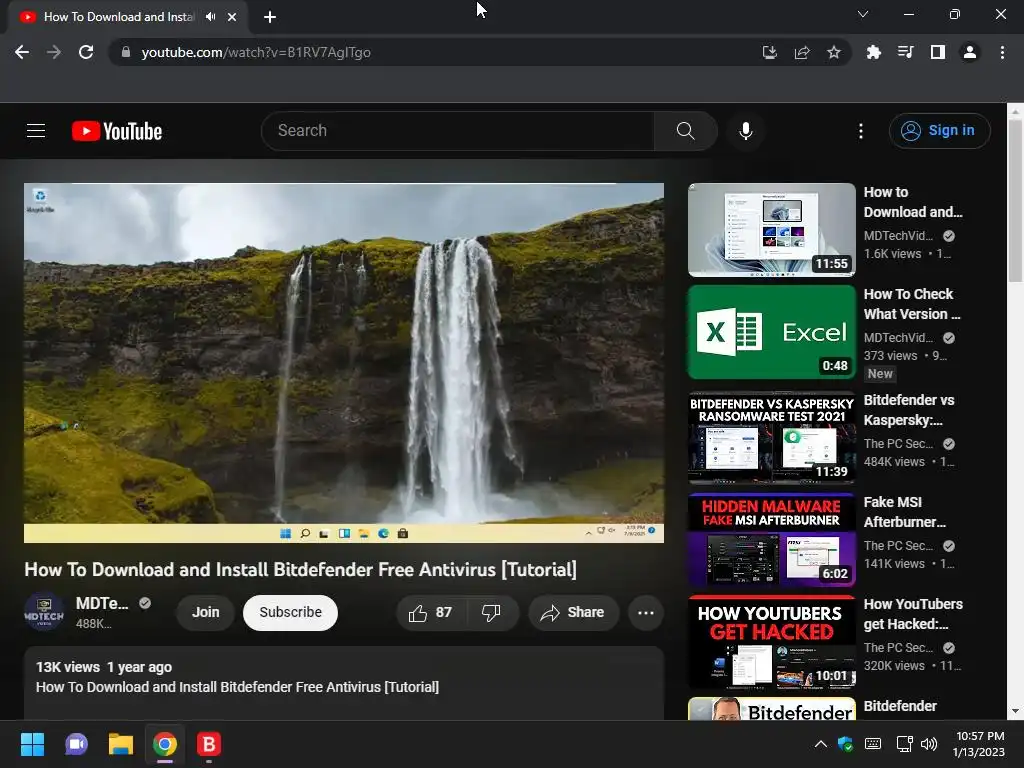
Task: Open media controls in Chrome toolbar
Action: (x=906, y=52)
